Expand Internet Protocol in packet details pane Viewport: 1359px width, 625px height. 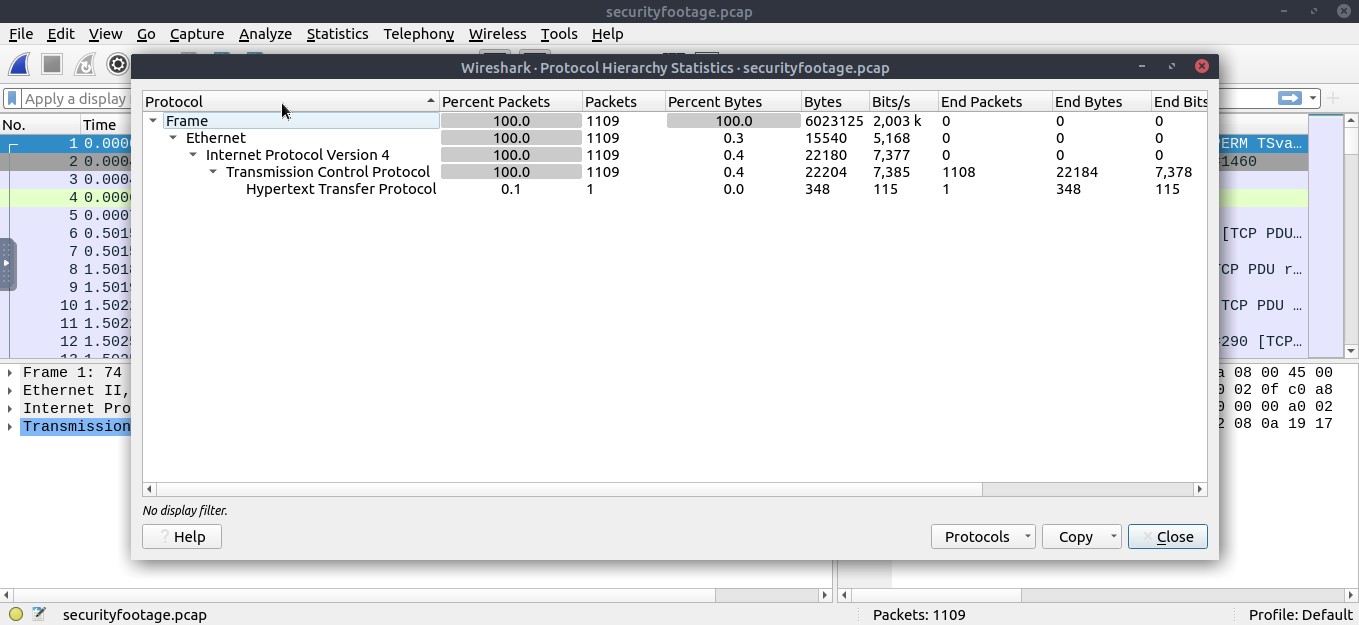pos(10,408)
